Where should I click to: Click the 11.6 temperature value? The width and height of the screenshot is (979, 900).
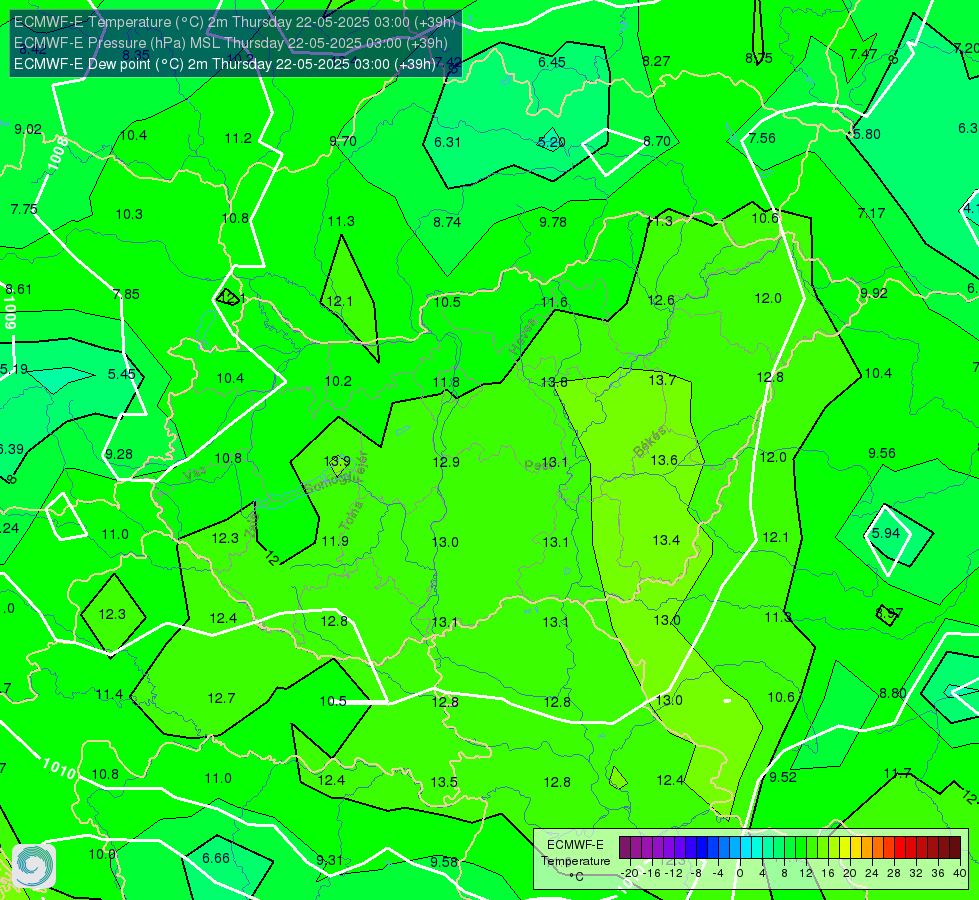pyautogui.click(x=554, y=302)
